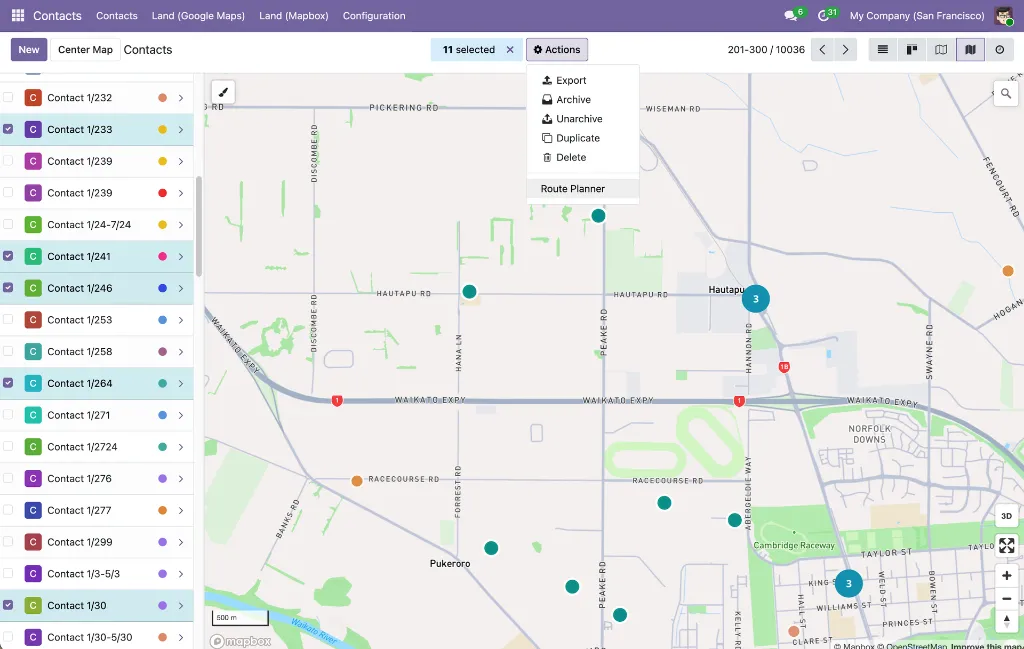Screen dimensions: 1024x649
Task: Clear the 11 selected records
Action: [x=510, y=50]
